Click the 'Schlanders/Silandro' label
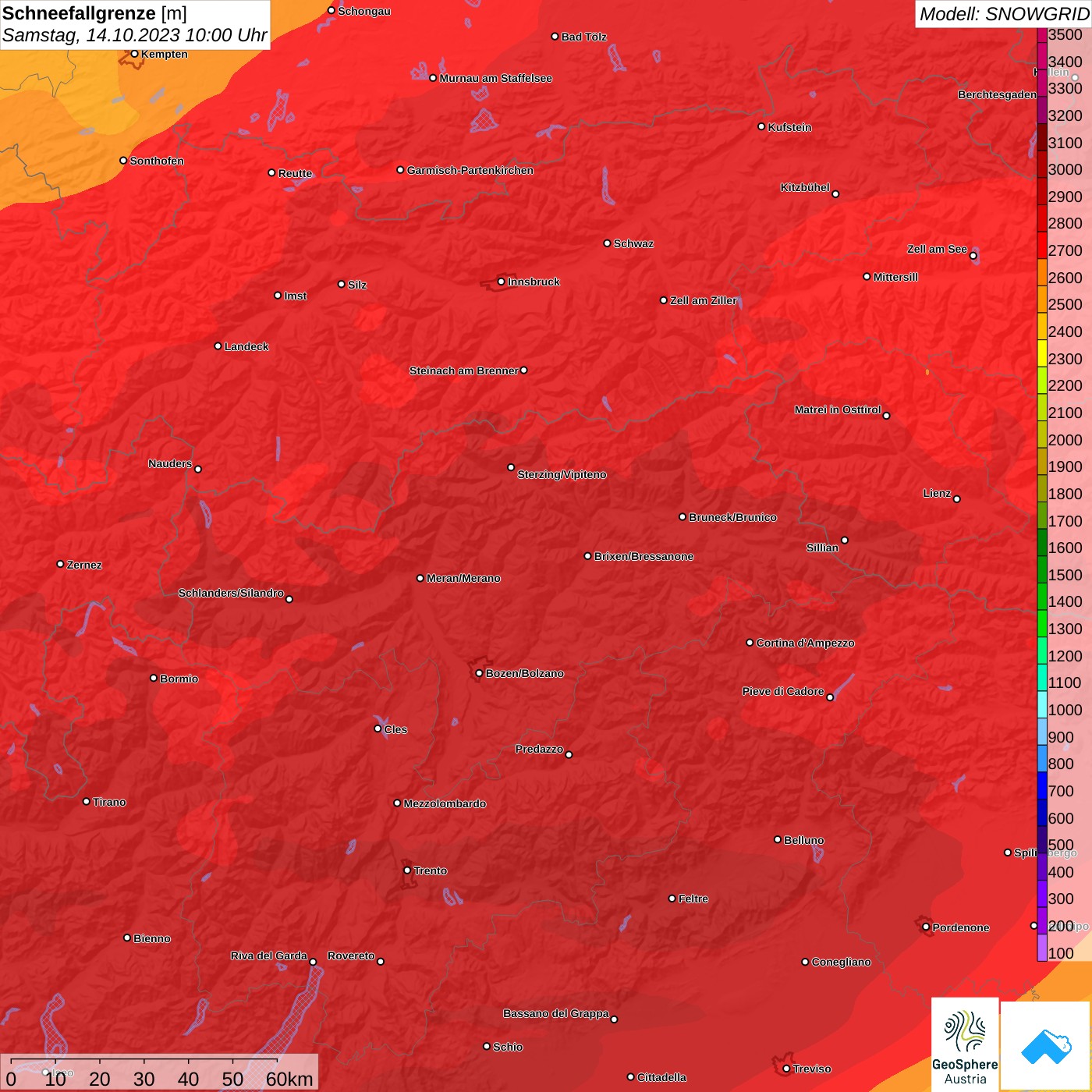 click(x=231, y=593)
